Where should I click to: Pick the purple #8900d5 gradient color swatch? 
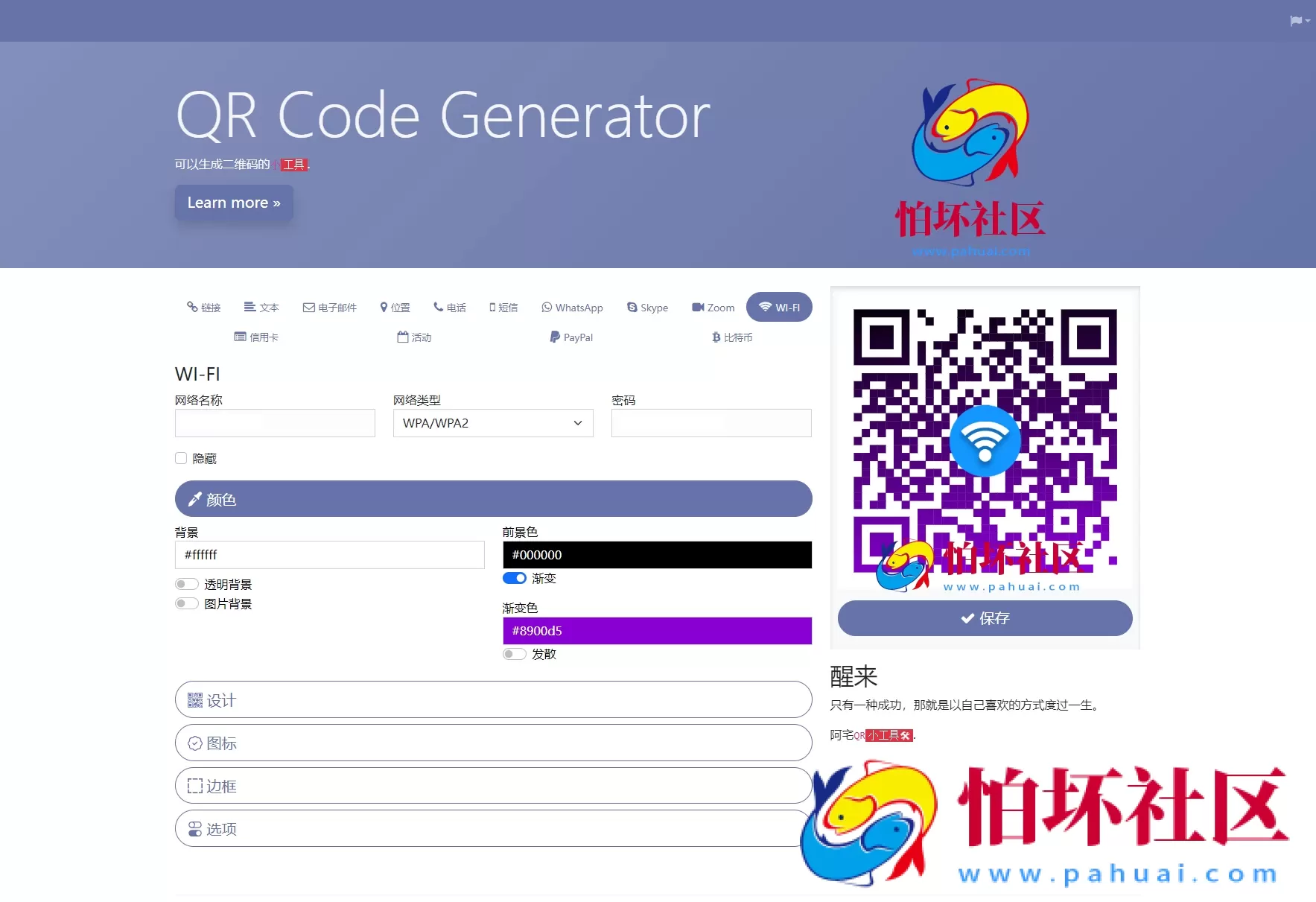[x=656, y=630]
